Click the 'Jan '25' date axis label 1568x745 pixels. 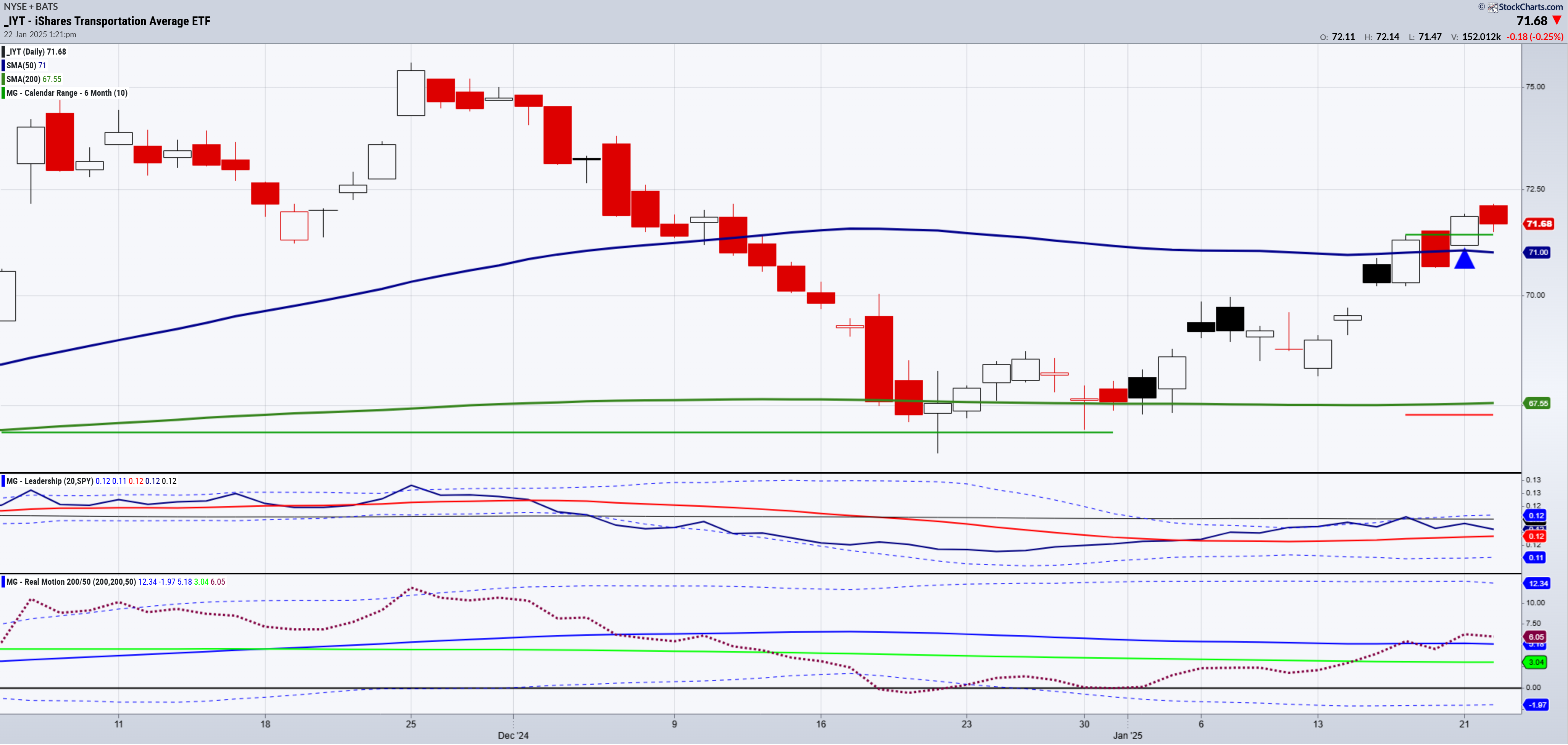[x=1127, y=736]
